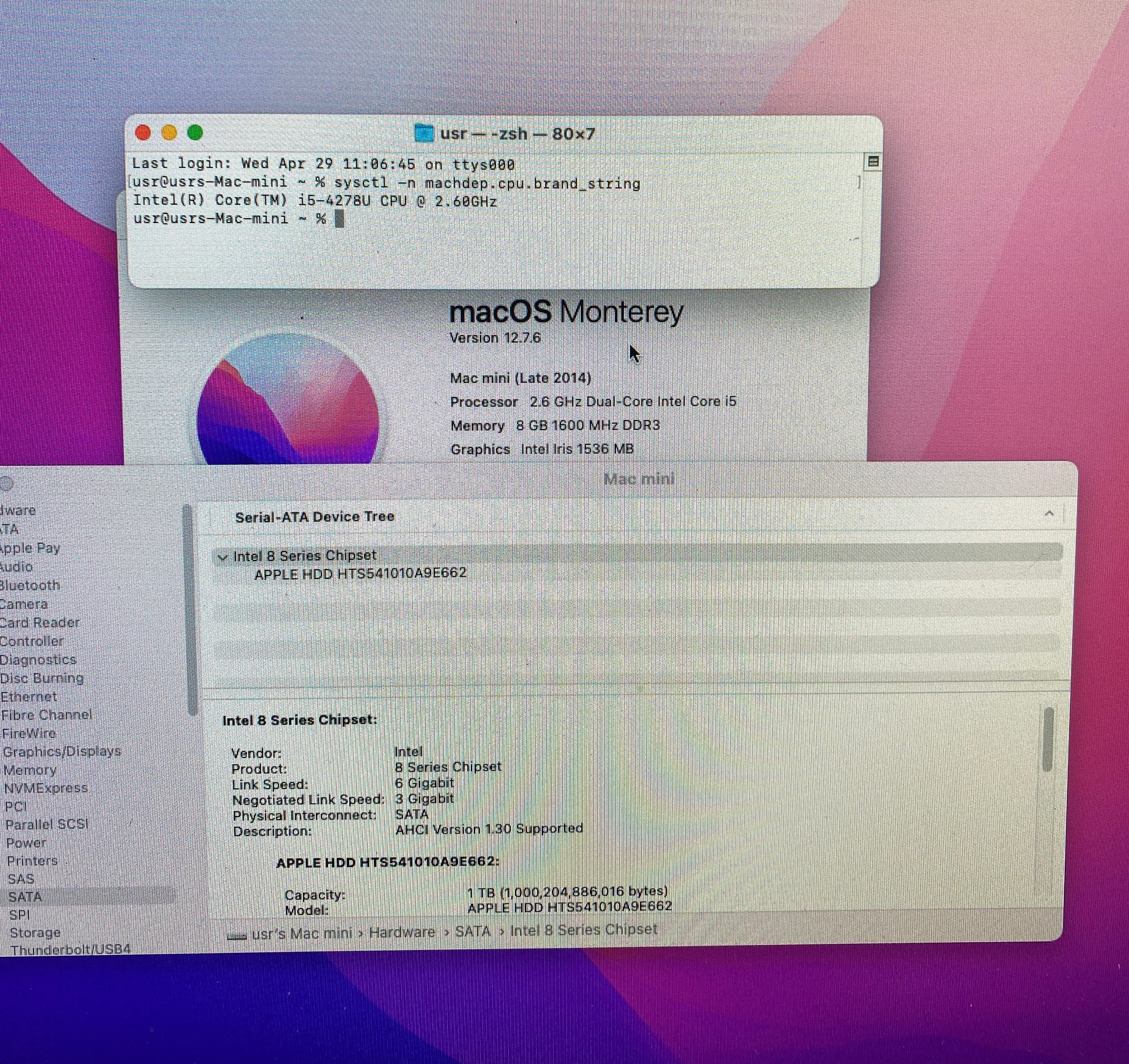Click the "Version 12.7.6" text
The width and height of the screenshot is (1129, 1064).
pos(495,338)
